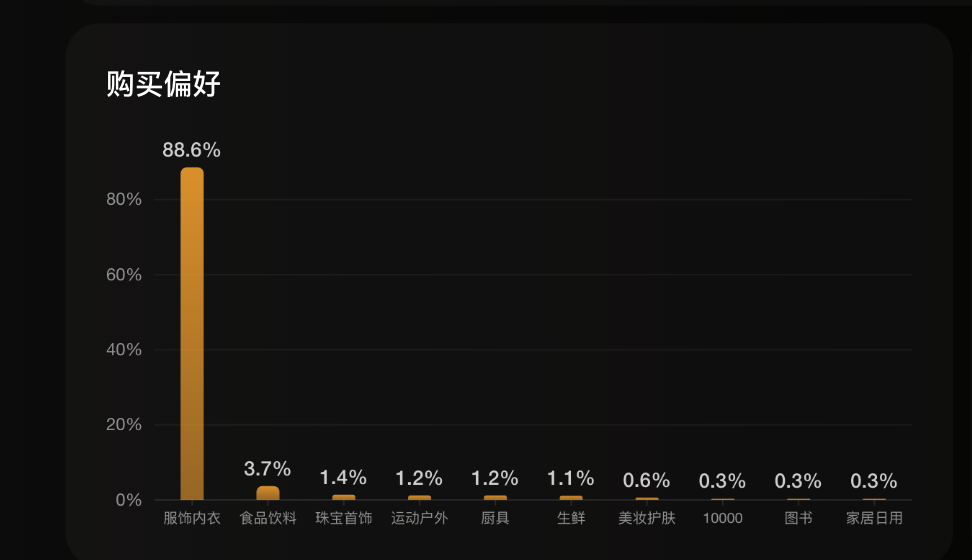Click the 0.6% value label
The image size is (972, 560).
pyautogui.click(x=647, y=480)
